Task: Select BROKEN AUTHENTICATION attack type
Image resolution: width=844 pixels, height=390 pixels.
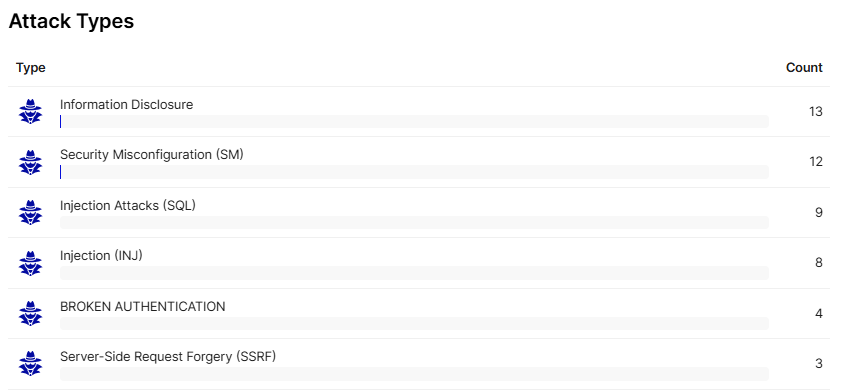Action: pos(143,307)
